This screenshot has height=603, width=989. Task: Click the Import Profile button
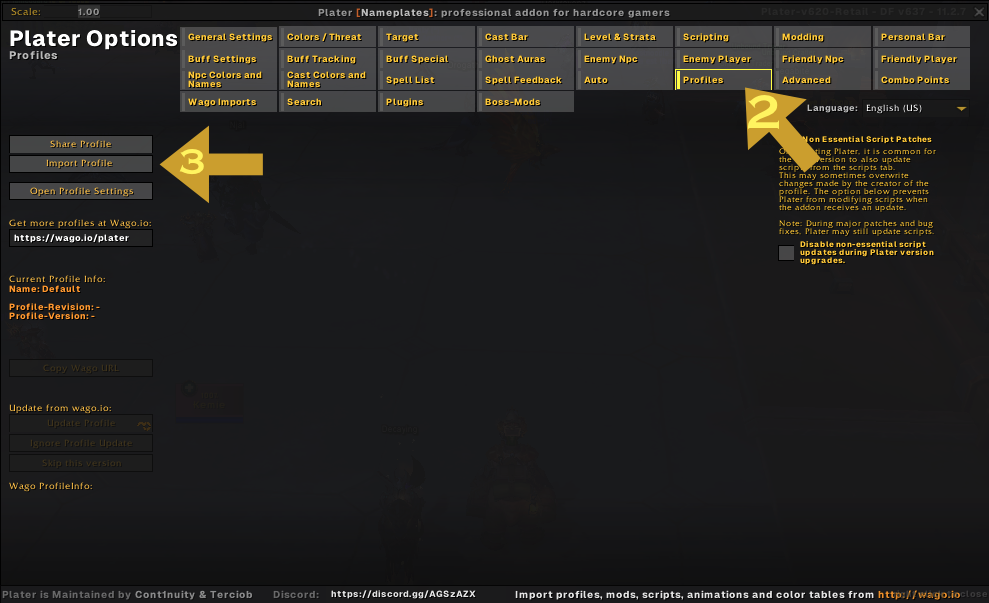(x=81, y=163)
